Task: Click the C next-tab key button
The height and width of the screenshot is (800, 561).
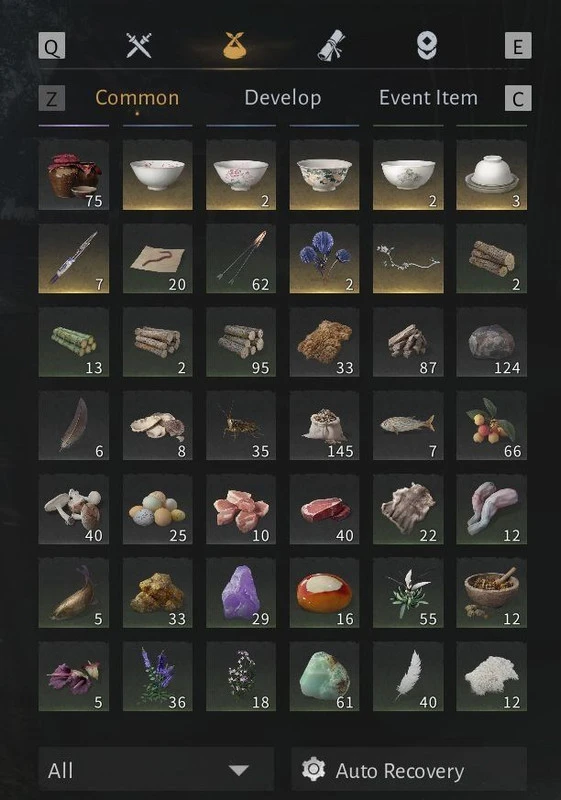Action: (x=518, y=97)
